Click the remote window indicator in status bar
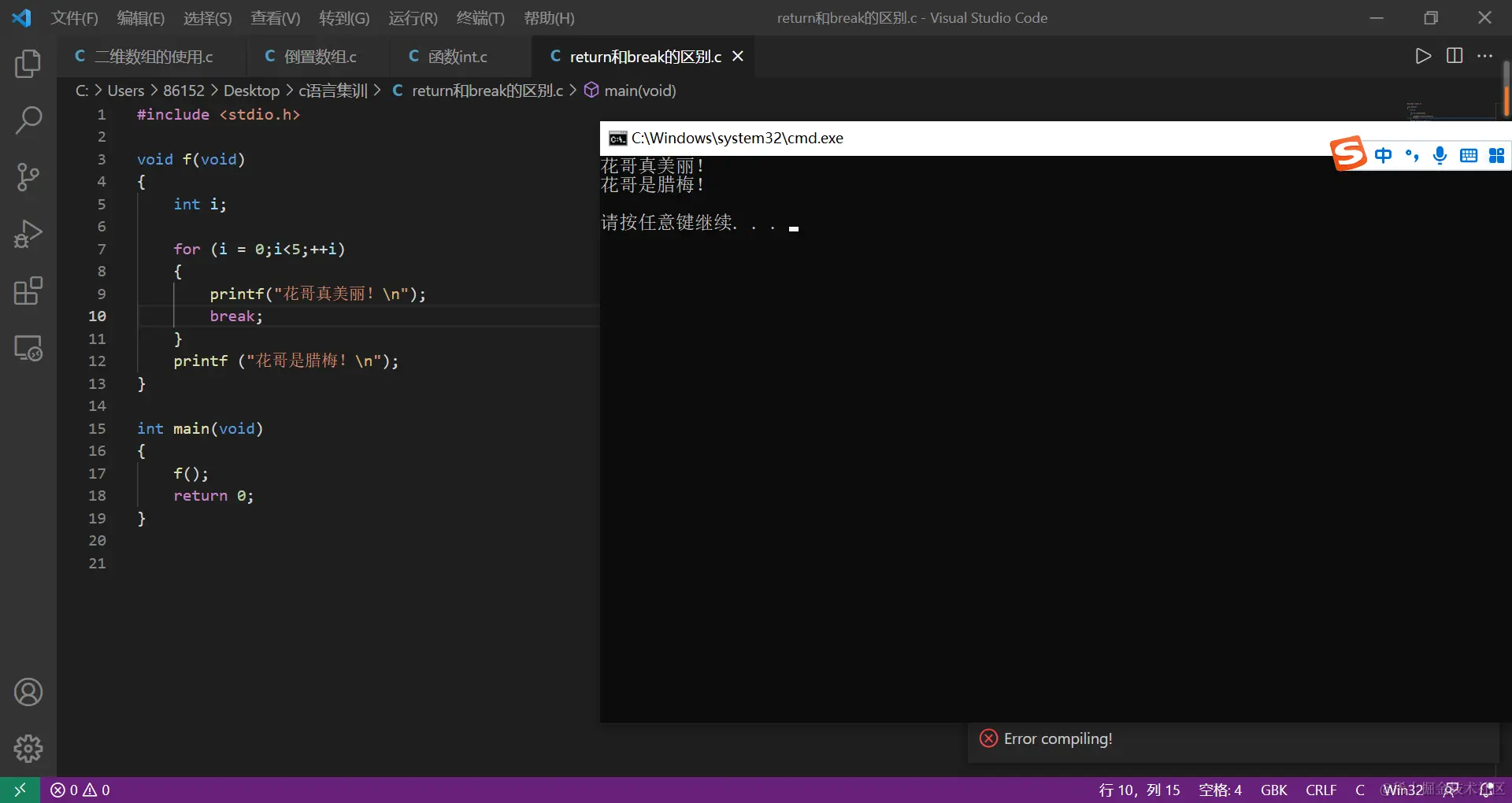Viewport: 1512px width, 803px height. click(x=20, y=790)
